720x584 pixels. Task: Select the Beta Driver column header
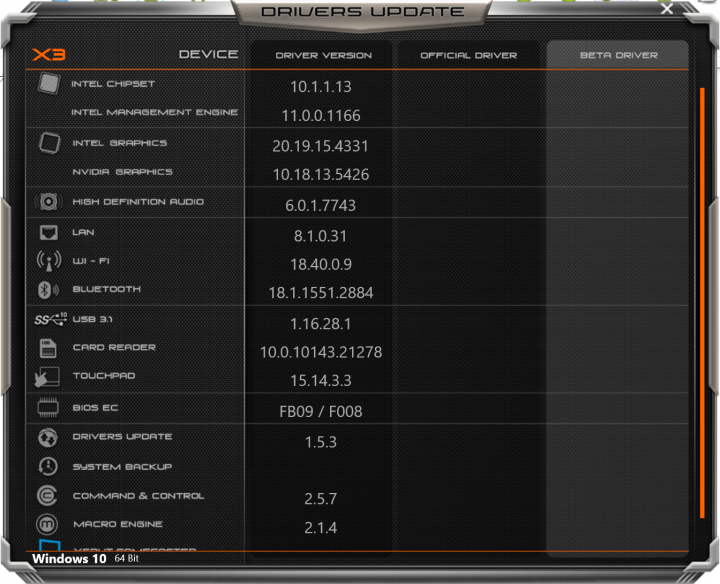pyautogui.click(x=619, y=55)
